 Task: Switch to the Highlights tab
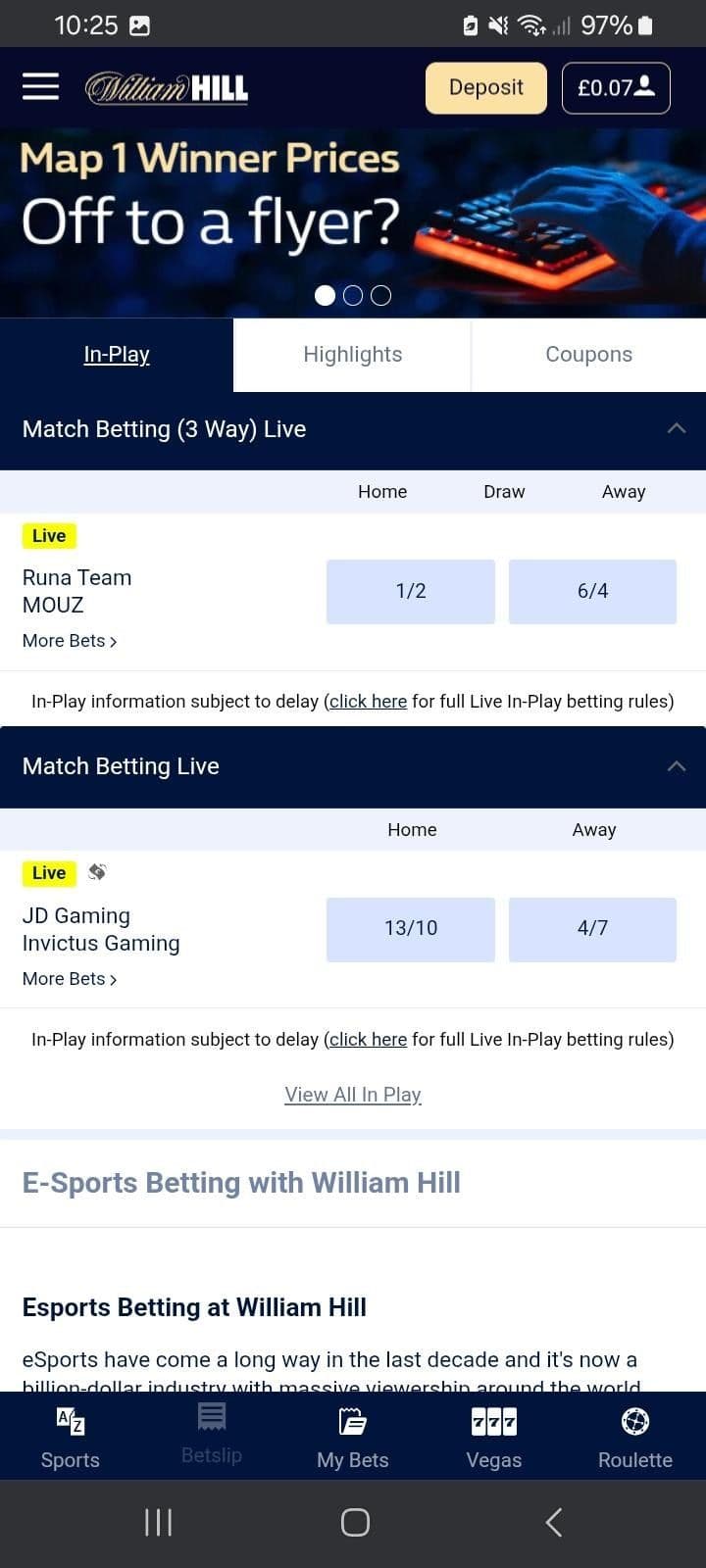pos(352,354)
